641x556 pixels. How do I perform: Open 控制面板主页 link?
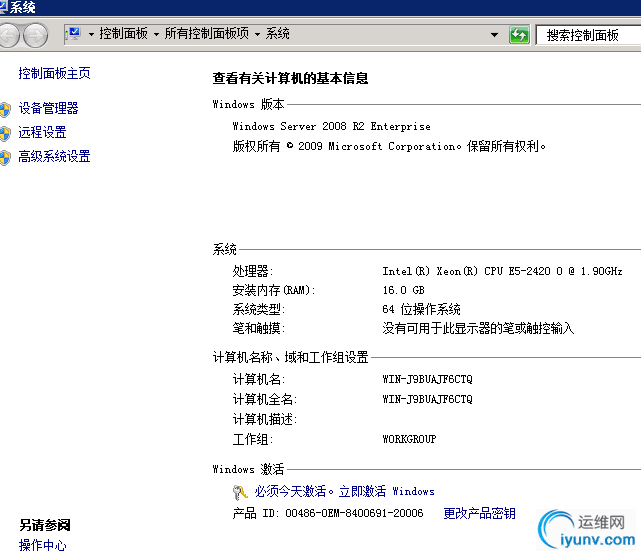[x=54, y=73]
